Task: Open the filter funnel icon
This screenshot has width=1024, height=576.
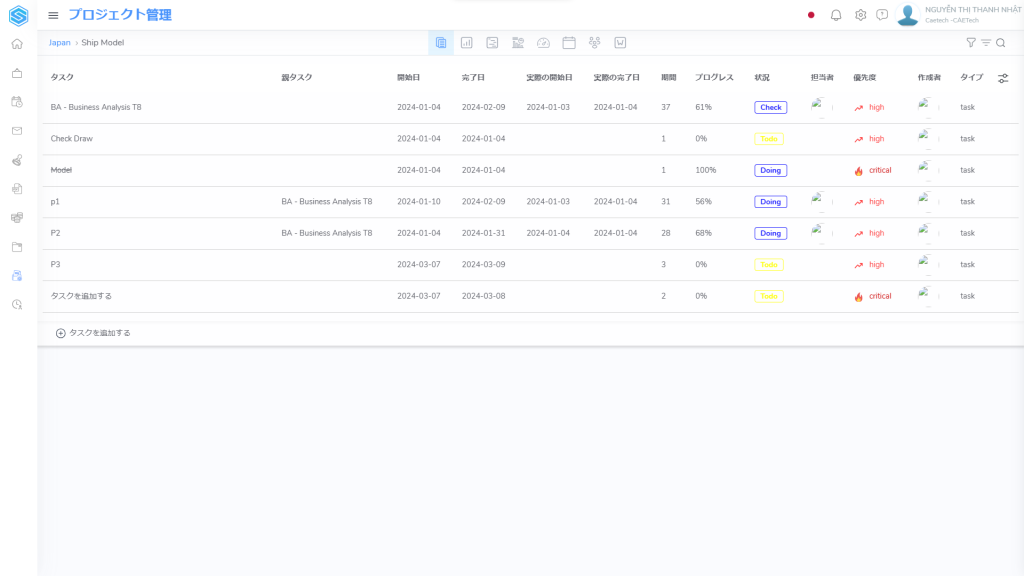Action: [971, 43]
